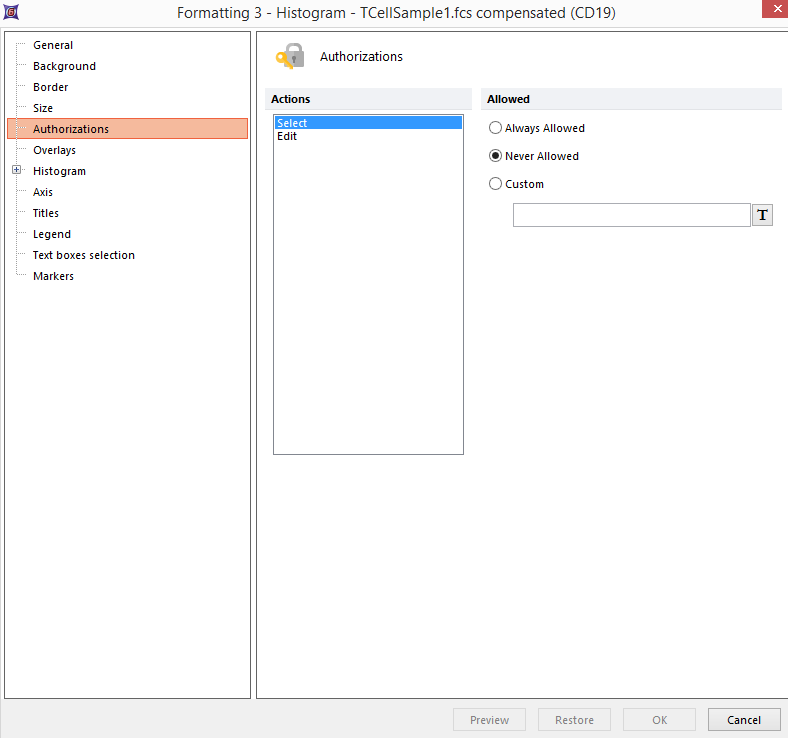Open the Markers category
The width and height of the screenshot is (788, 738).
[x=53, y=276]
